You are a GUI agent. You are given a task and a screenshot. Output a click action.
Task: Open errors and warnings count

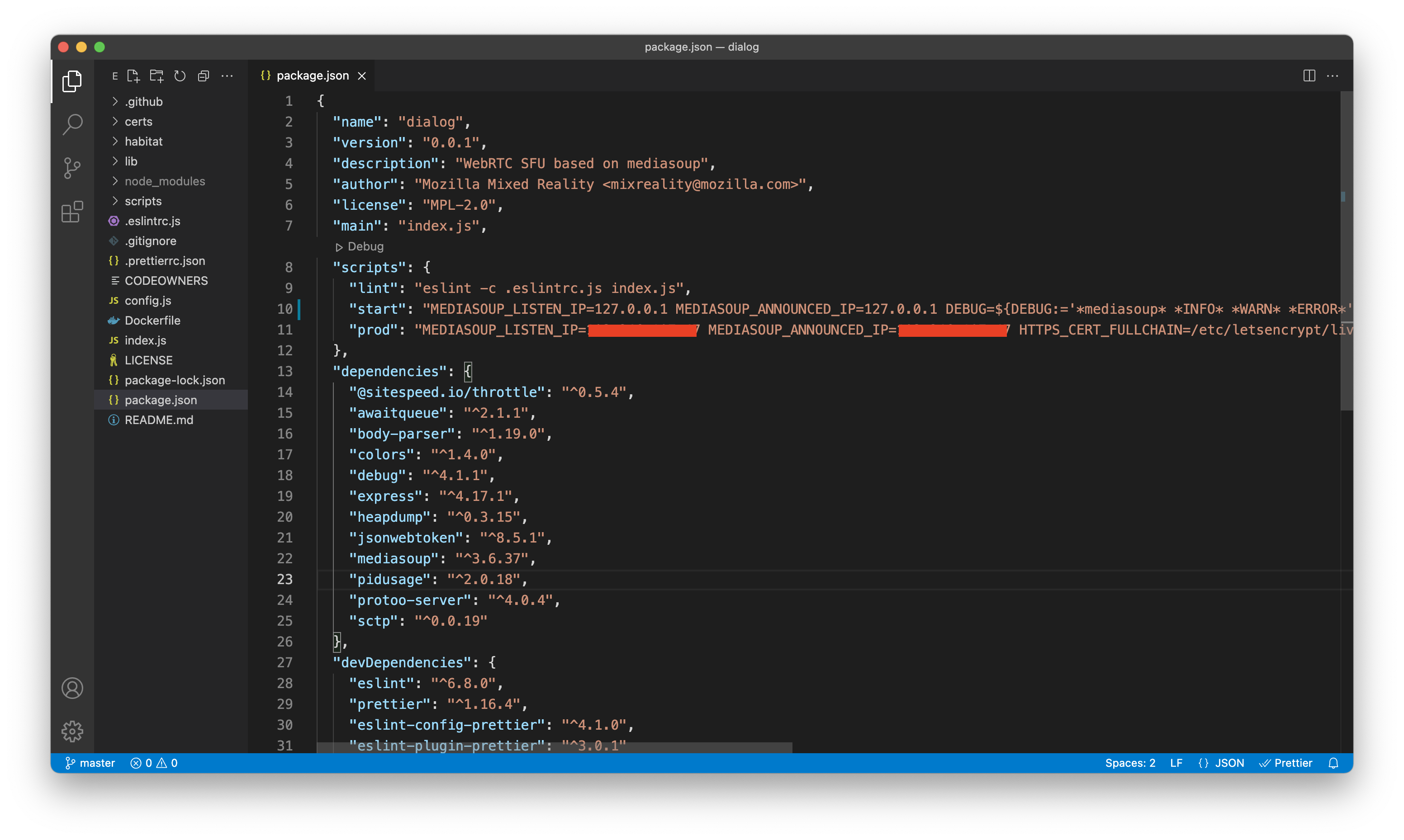(154, 763)
